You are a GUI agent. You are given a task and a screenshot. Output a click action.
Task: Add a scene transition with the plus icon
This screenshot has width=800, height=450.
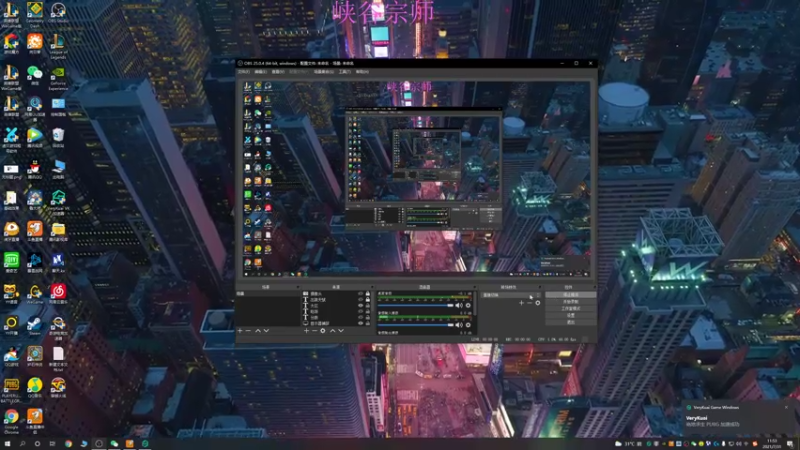[521, 303]
